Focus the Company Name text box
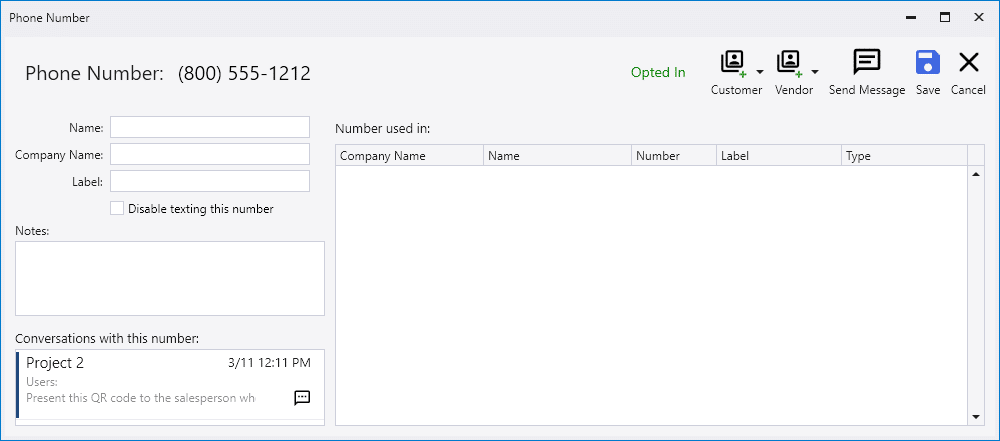1000x441 pixels. pyautogui.click(x=210, y=154)
